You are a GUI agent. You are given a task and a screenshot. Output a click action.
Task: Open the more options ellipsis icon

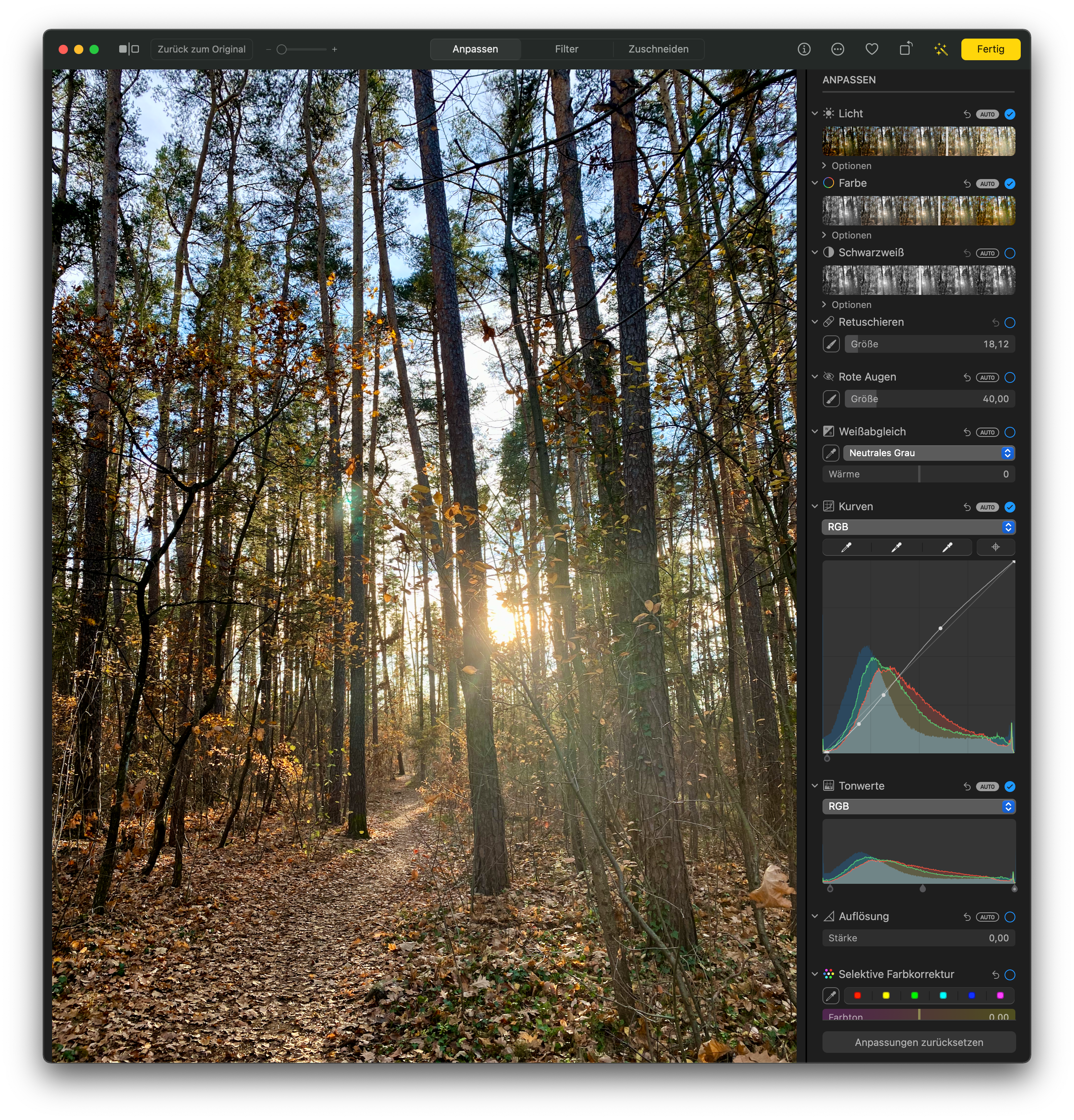(838, 49)
